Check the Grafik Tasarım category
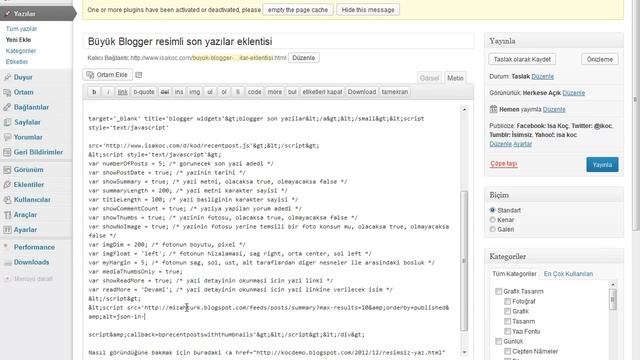Image resolution: width=640 pixels, height=360 pixels. point(498,291)
